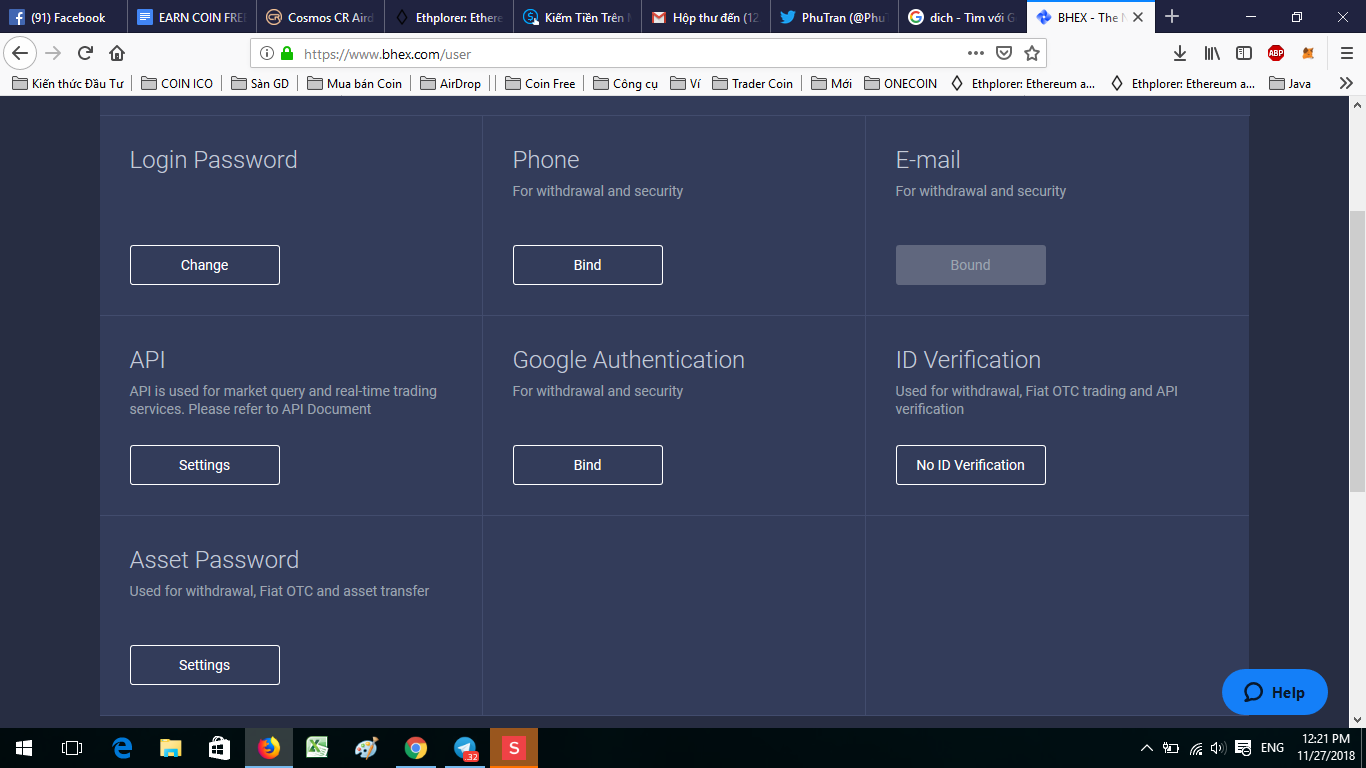Open the volume control in system tray
The image size is (1366, 768).
click(1218, 748)
